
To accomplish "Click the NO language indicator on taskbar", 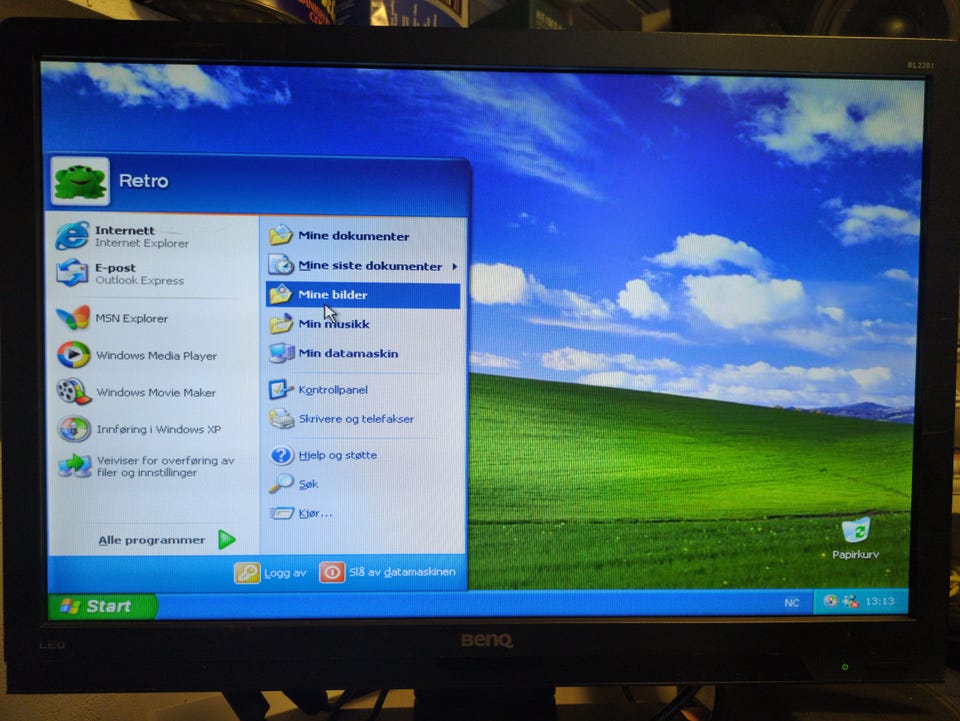I will click(x=792, y=603).
